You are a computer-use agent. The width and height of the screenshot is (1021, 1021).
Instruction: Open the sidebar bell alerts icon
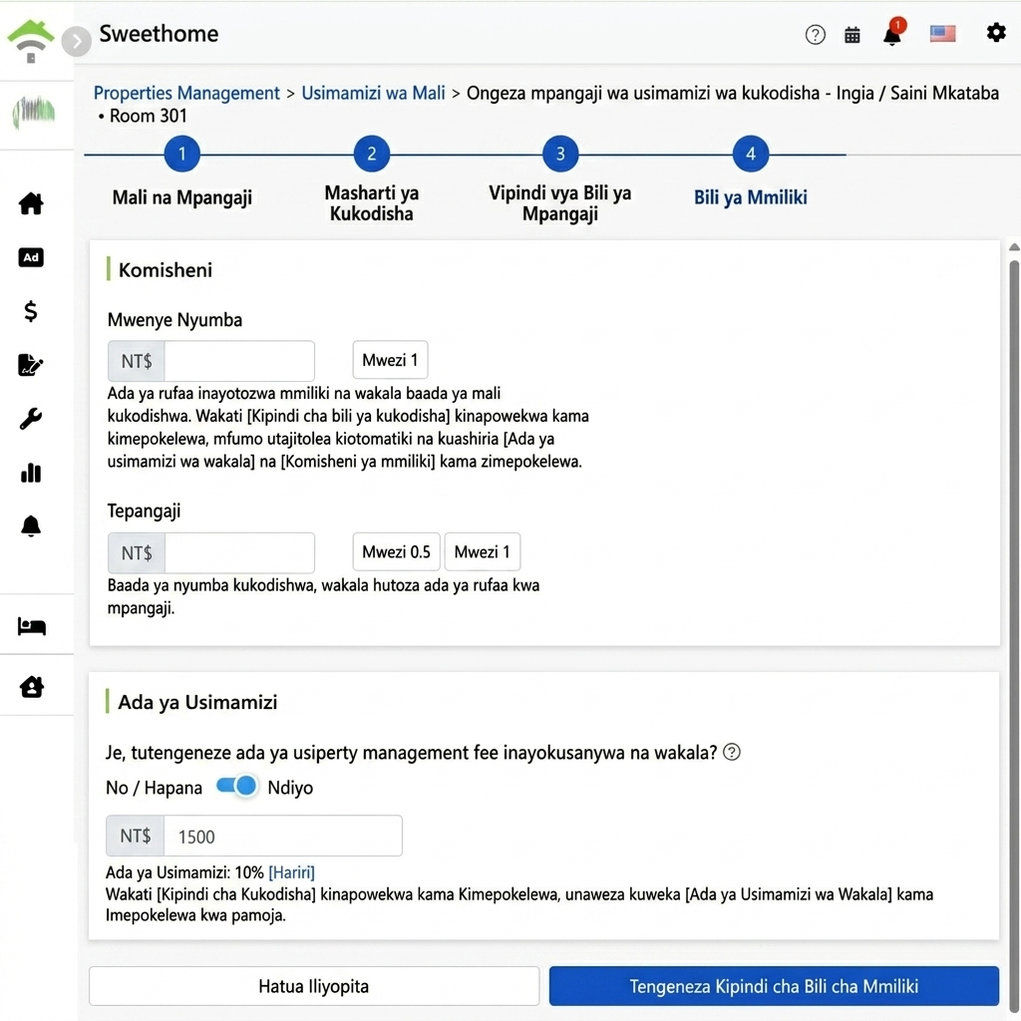(x=31, y=525)
